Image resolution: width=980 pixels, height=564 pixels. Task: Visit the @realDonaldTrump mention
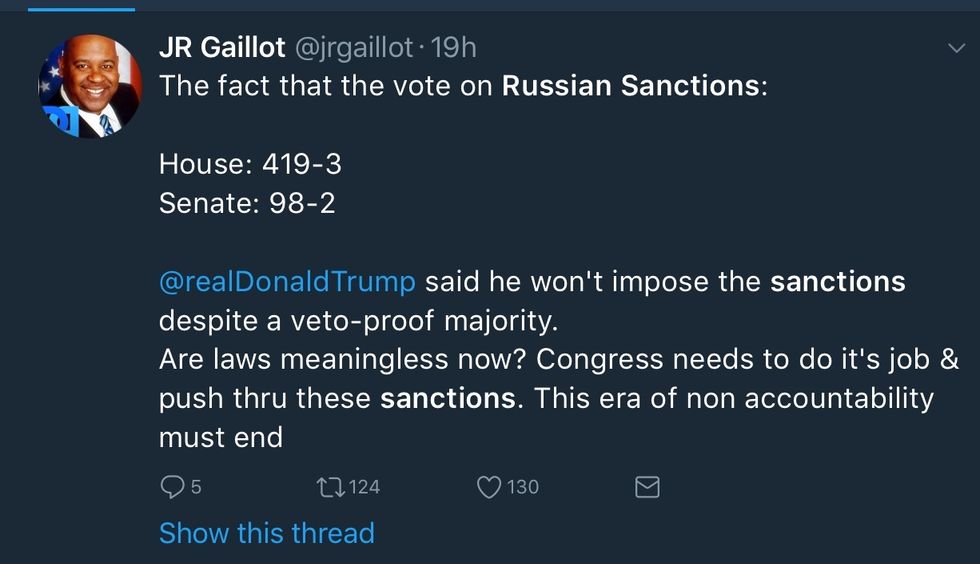click(x=287, y=281)
